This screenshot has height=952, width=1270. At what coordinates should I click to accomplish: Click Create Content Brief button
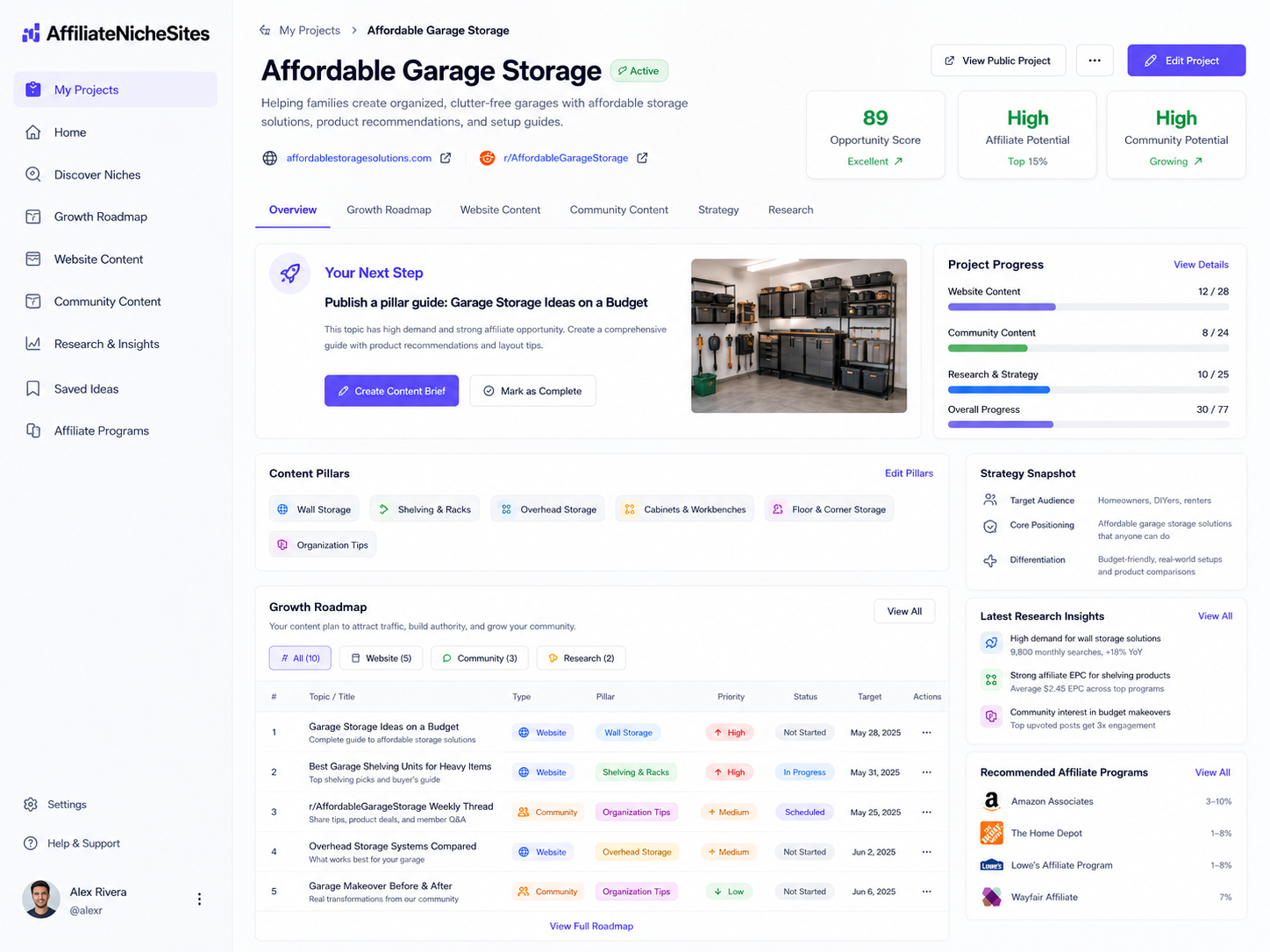(x=391, y=391)
